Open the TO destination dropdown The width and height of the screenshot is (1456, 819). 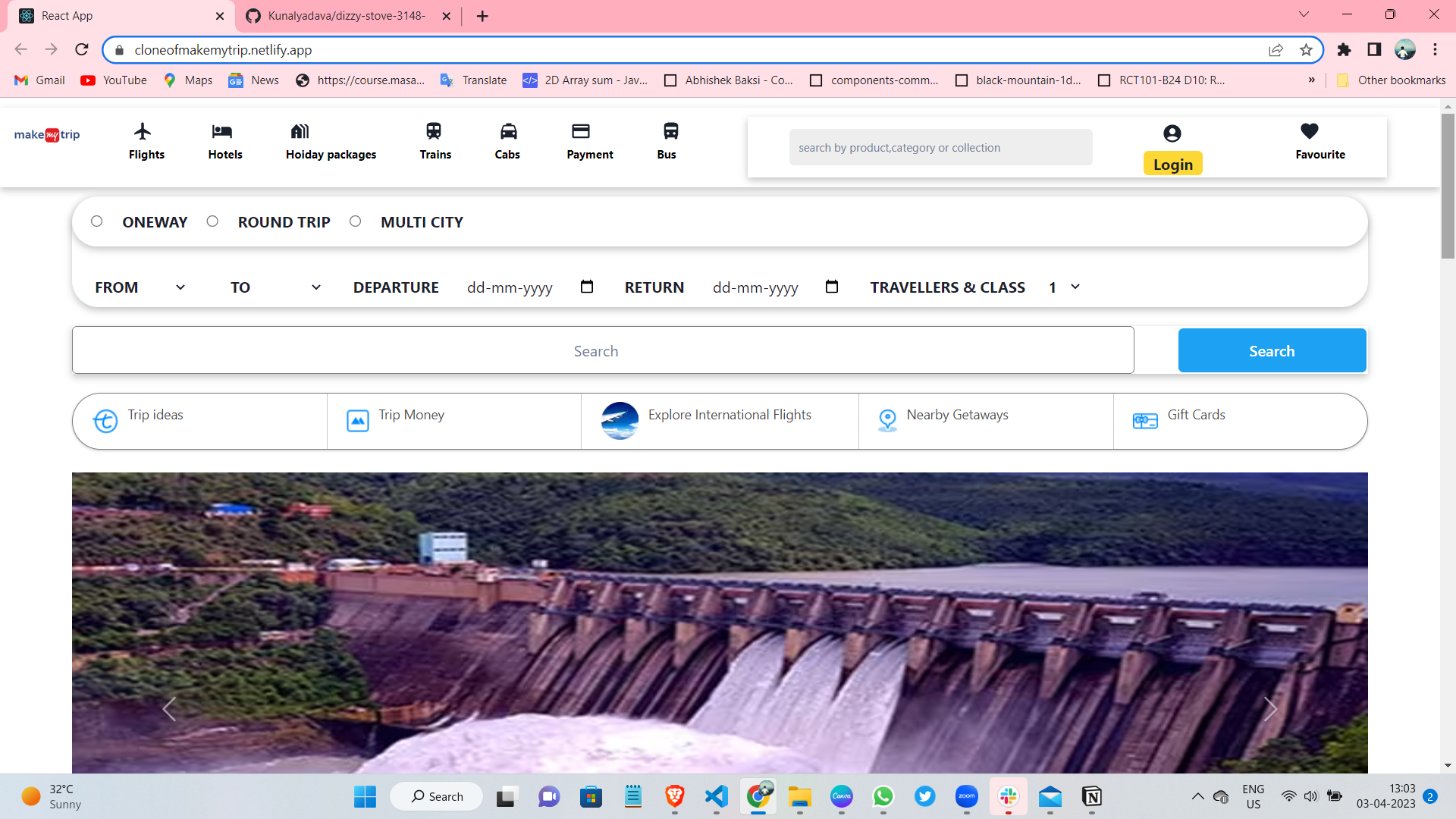click(x=316, y=287)
